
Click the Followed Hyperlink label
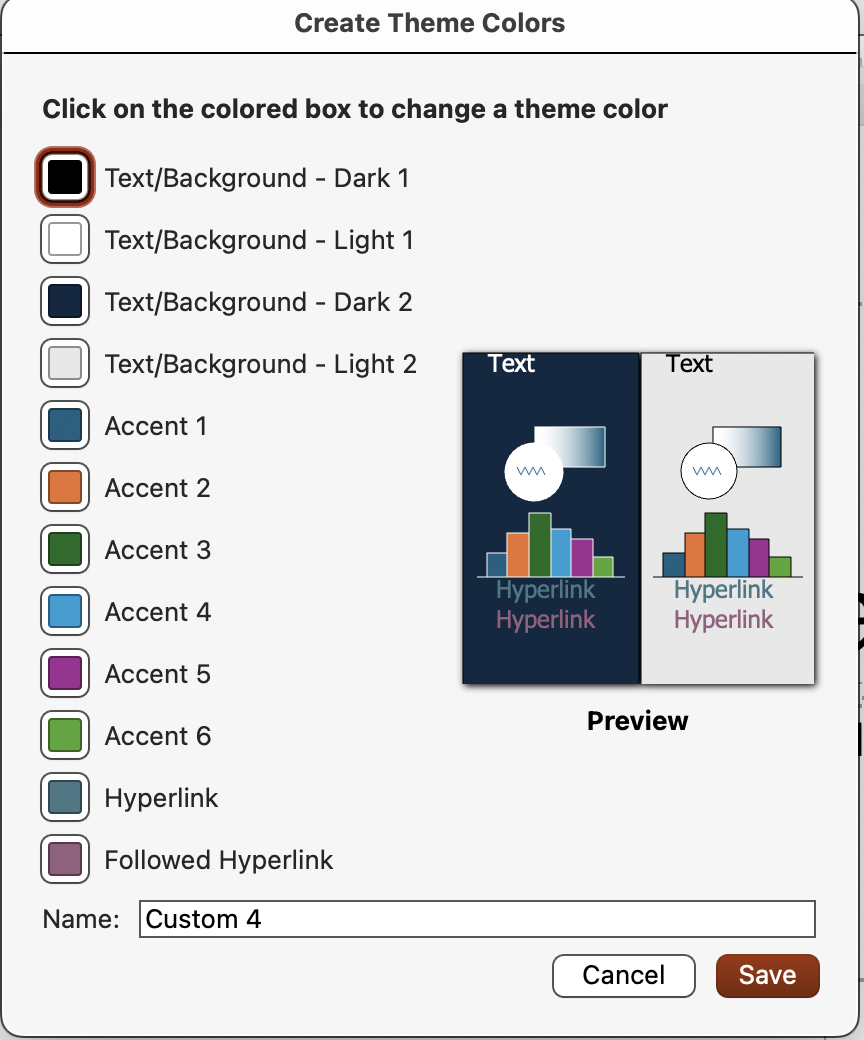coord(219,860)
